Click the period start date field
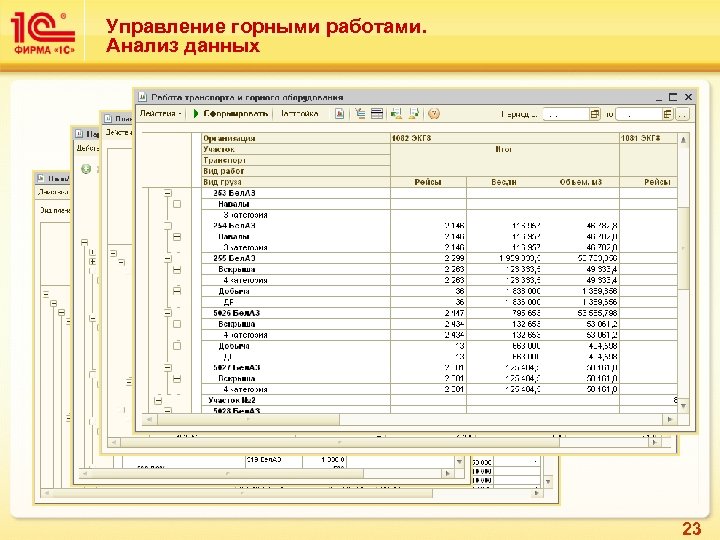Screen dimensions: 720x540 (x=566, y=114)
